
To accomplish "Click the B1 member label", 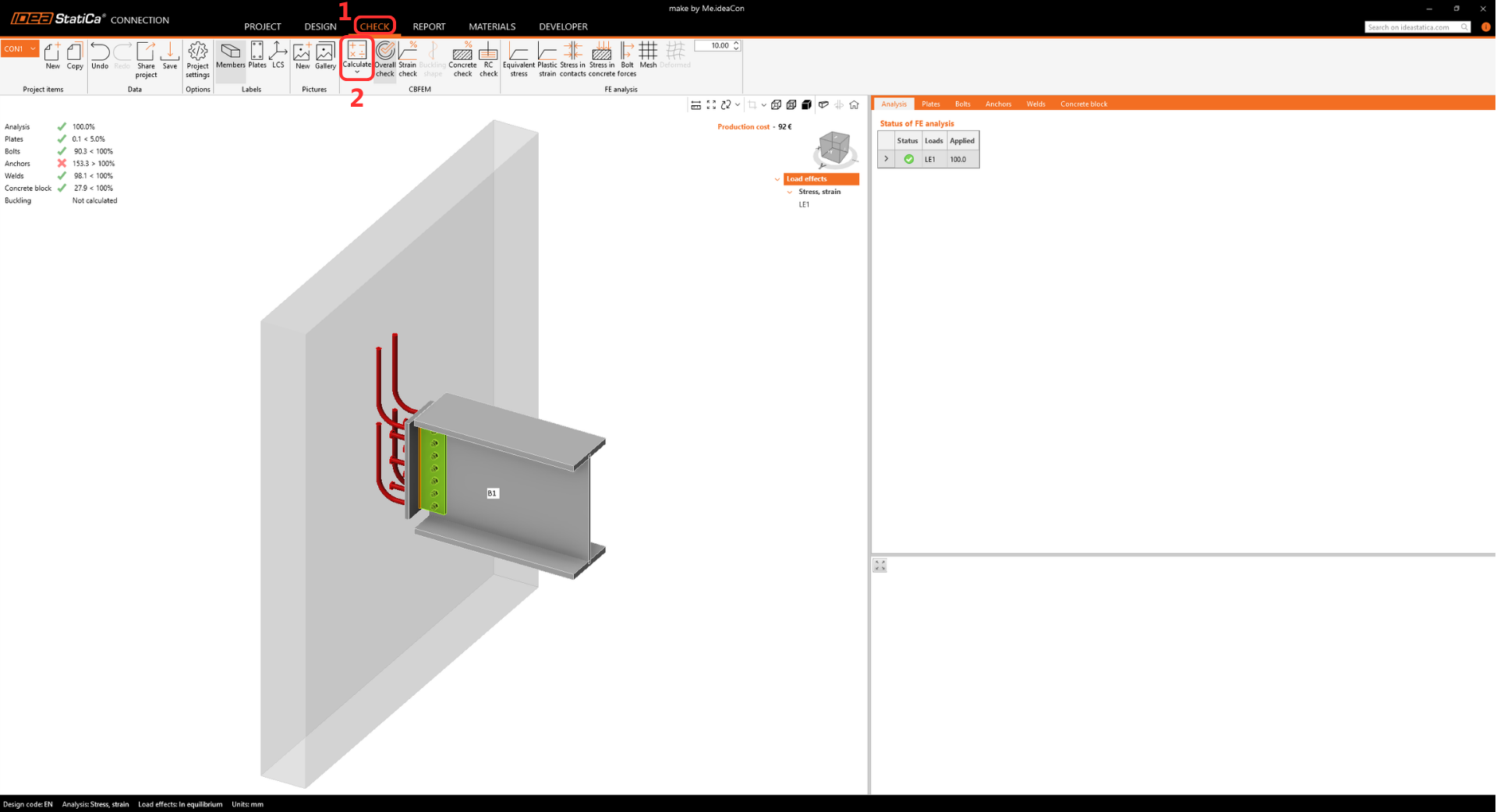I will pyautogui.click(x=492, y=493).
